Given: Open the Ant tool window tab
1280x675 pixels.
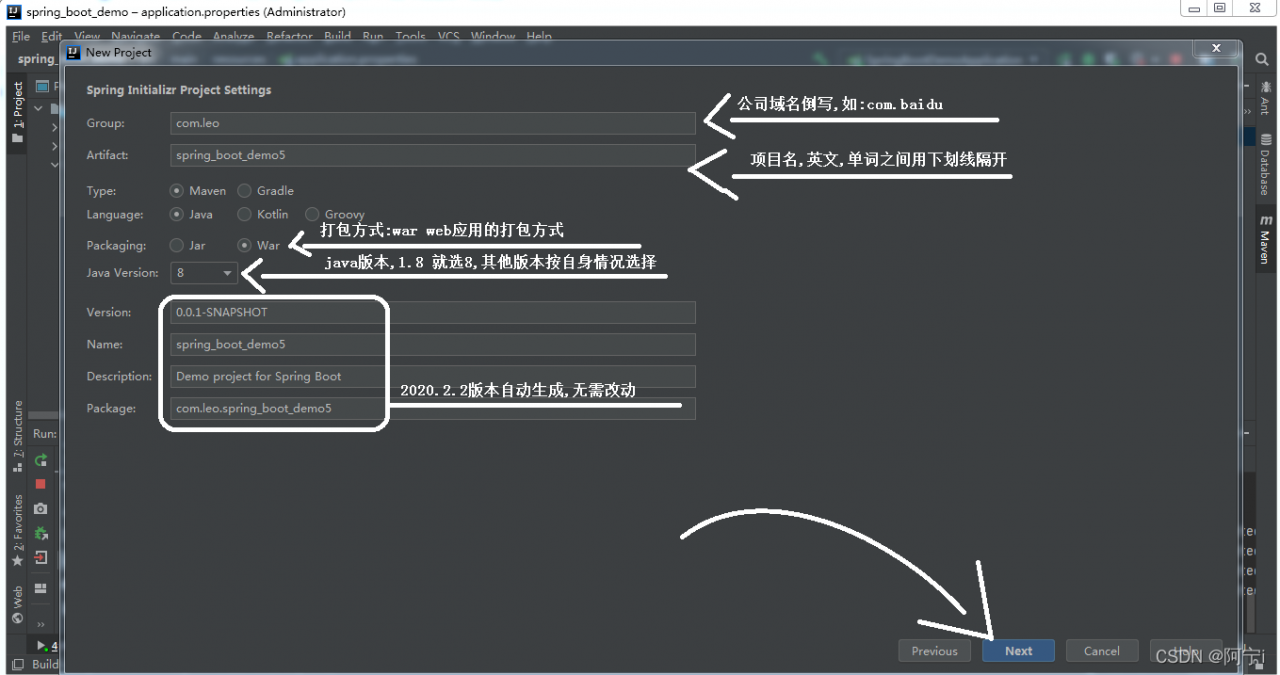Looking at the screenshot, I should point(1265,97).
